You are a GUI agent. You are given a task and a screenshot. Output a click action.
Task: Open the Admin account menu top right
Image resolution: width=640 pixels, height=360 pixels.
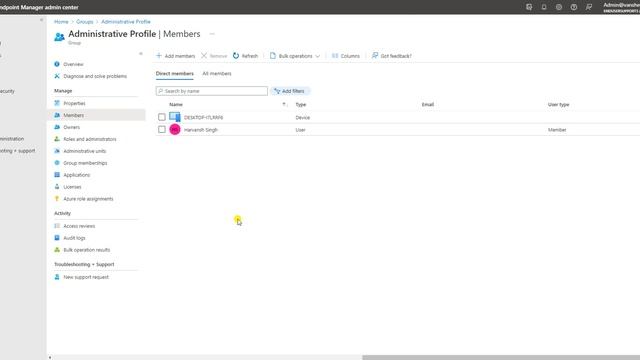621,7
